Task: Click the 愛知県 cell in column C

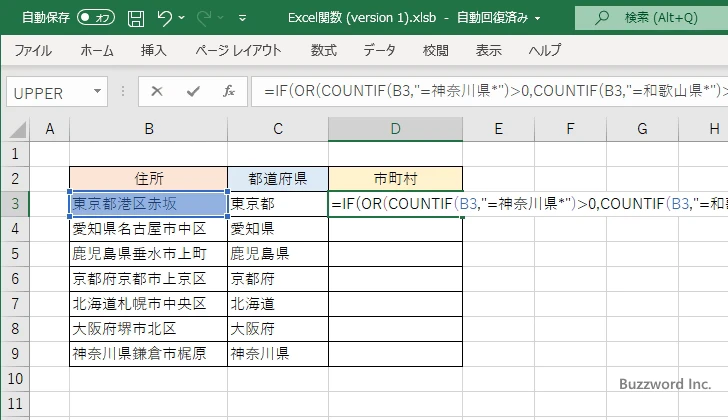Action: point(278,229)
